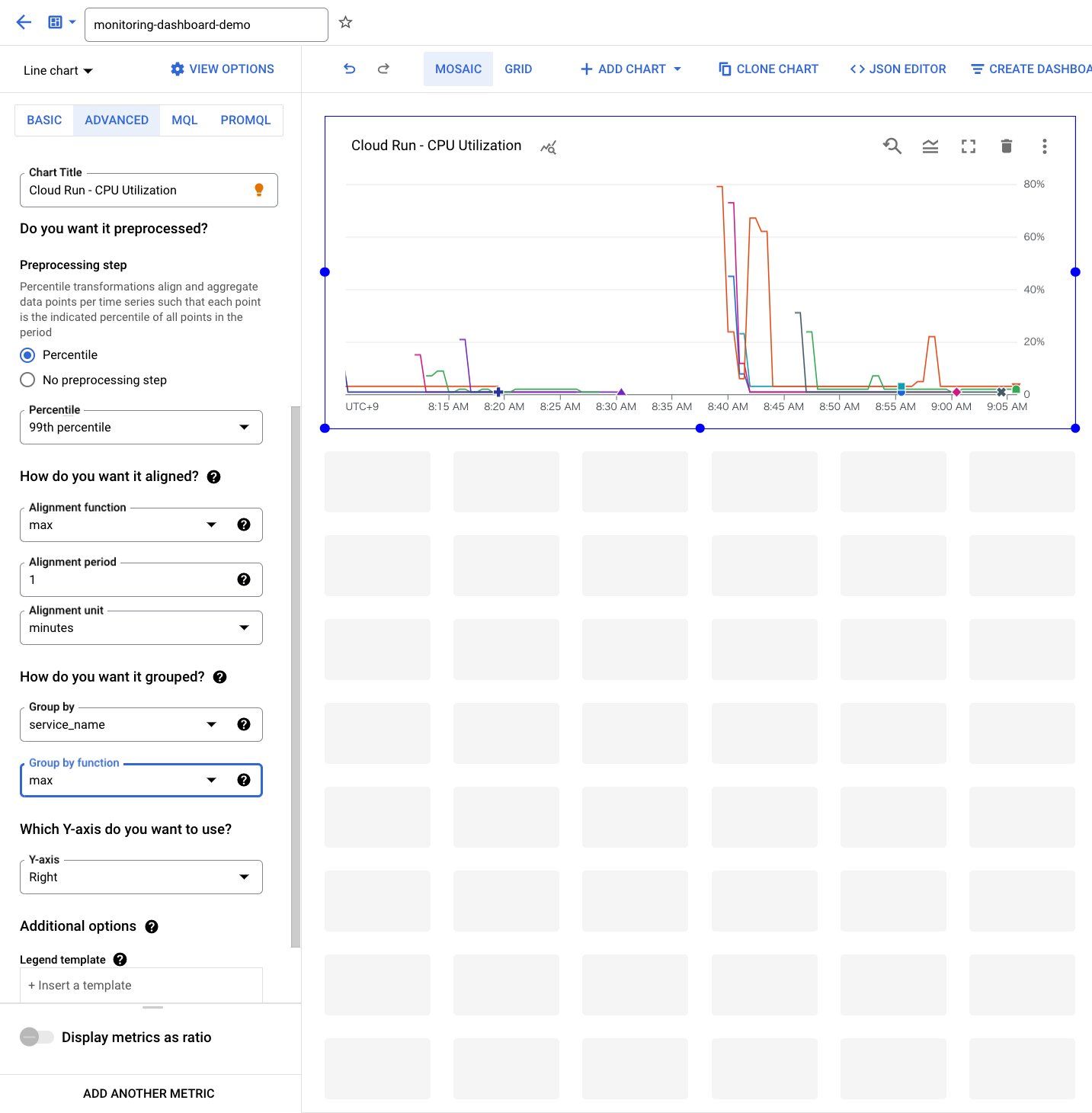Viewport: 1092px width, 1113px height.
Task: Select the Percentile radio option
Action: tap(28, 355)
